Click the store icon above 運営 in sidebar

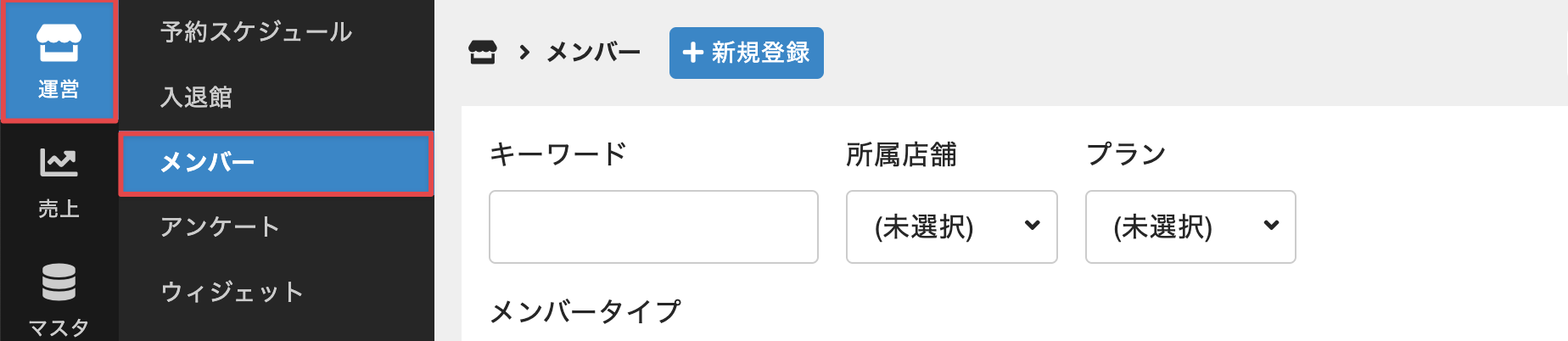coord(59,42)
